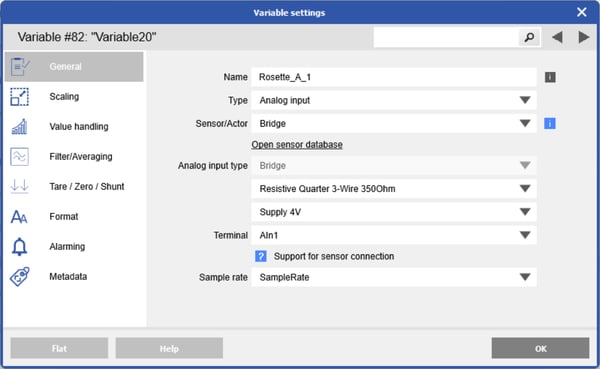Click the variable search input field
Viewport: 600px width, 369px height.
coord(446,37)
